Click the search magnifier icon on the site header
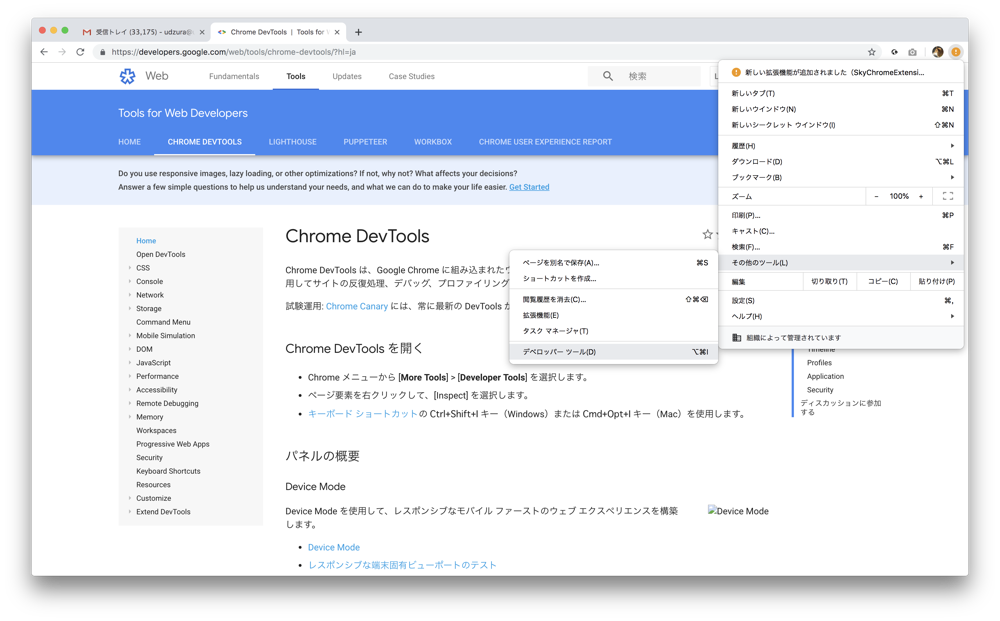Image resolution: width=1000 pixels, height=621 pixels. click(x=607, y=76)
